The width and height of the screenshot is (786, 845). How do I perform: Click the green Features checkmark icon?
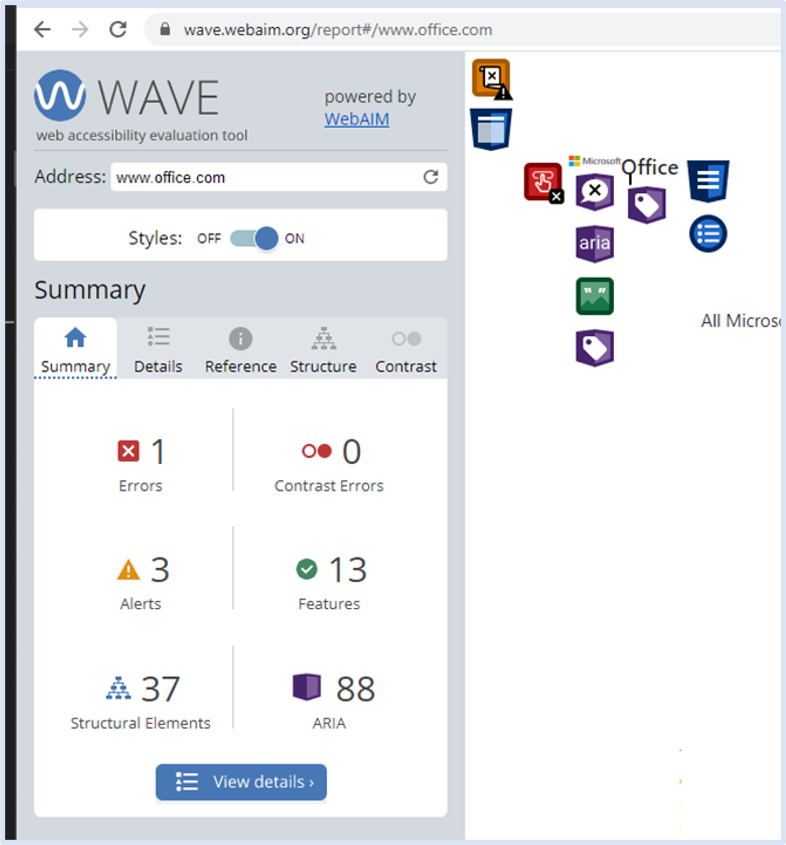coord(307,569)
